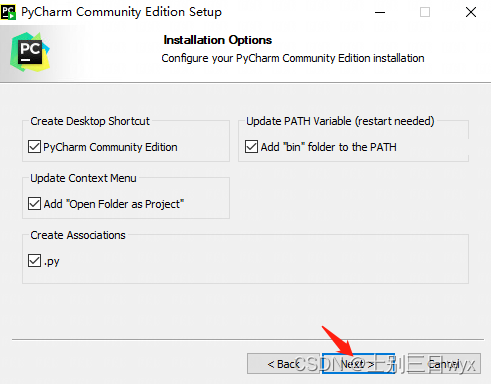Image resolution: width=491 pixels, height=384 pixels.
Task: Click the red arrow annotation pointing to Next
Action: tap(337, 341)
